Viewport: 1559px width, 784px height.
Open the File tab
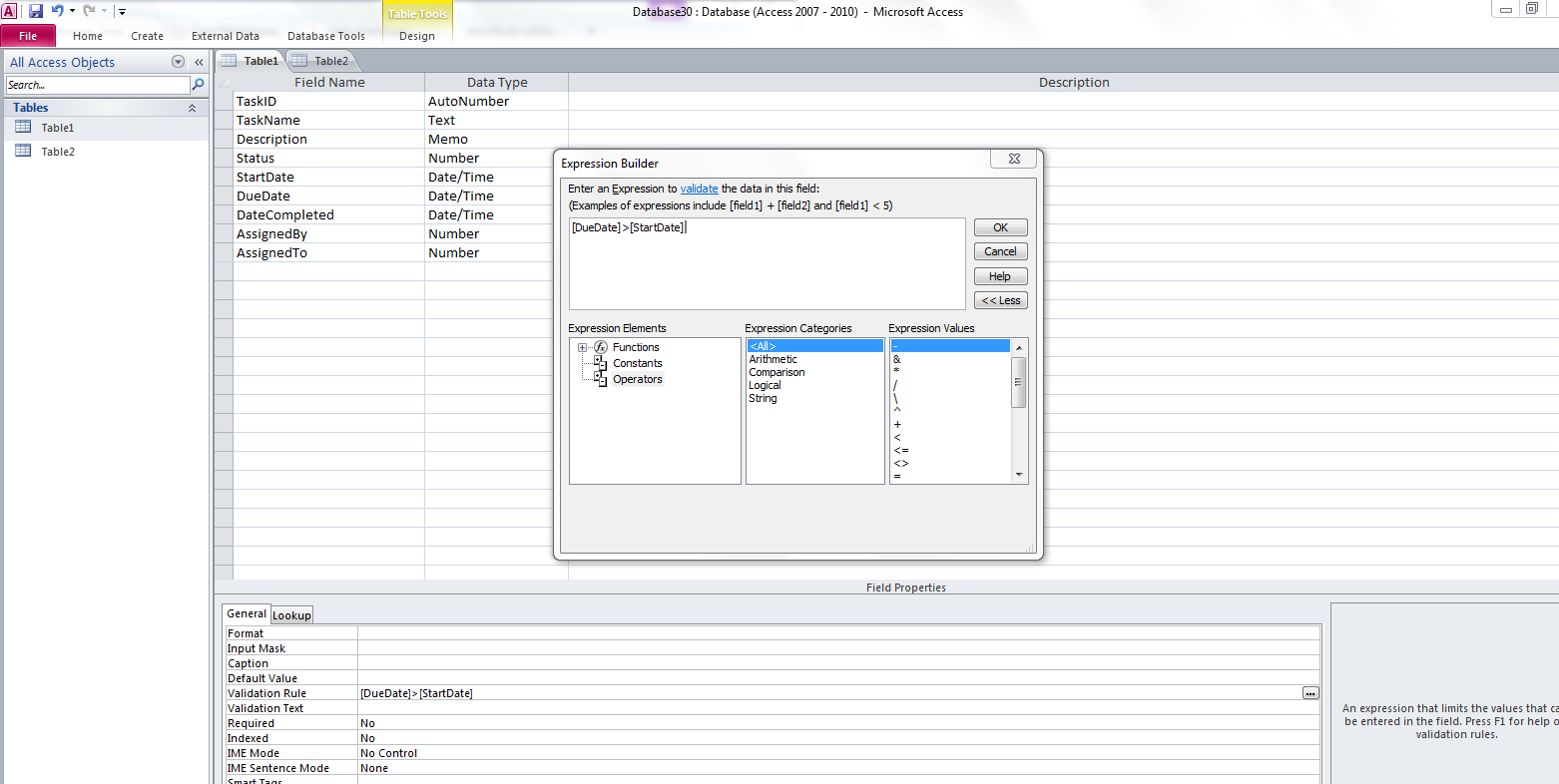pyautogui.click(x=28, y=36)
